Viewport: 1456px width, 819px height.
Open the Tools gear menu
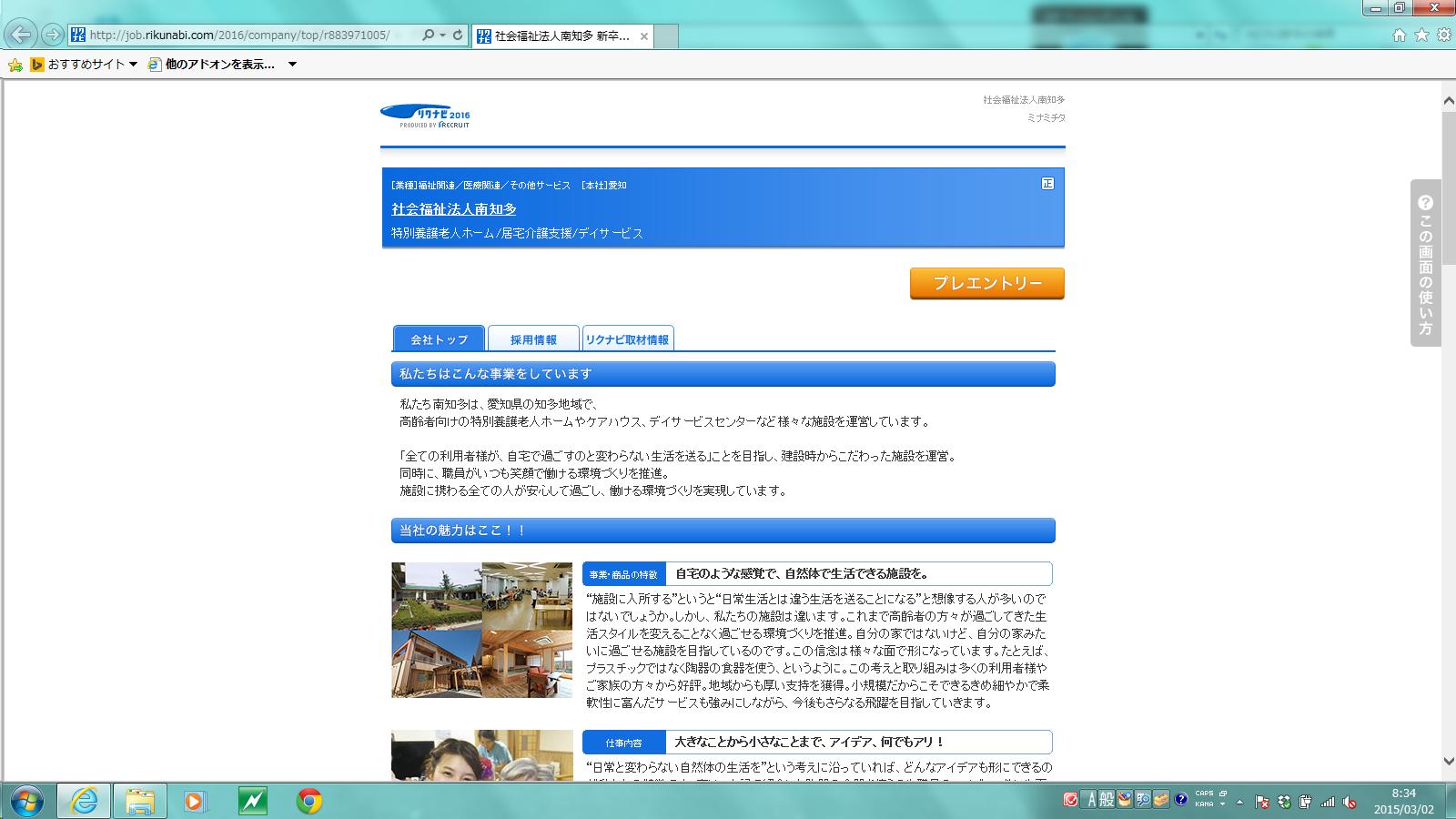(x=1444, y=35)
